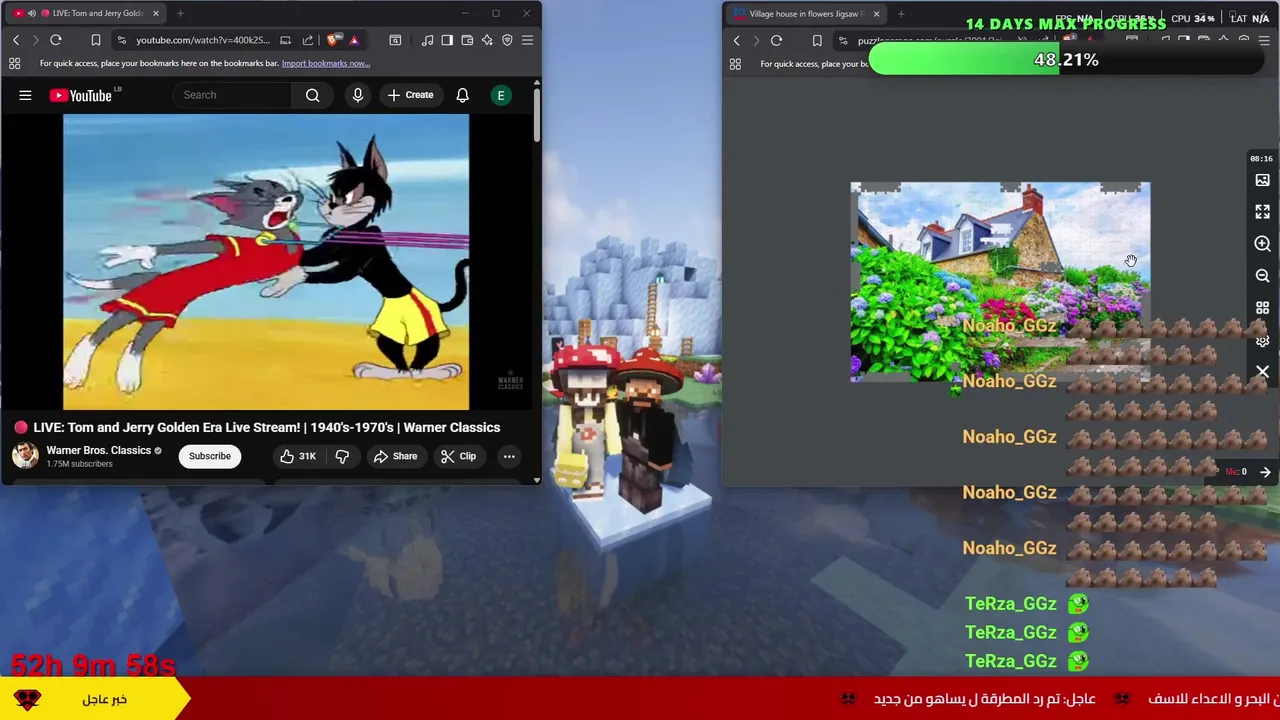Click Import bookmarks now link

[325, 63]
